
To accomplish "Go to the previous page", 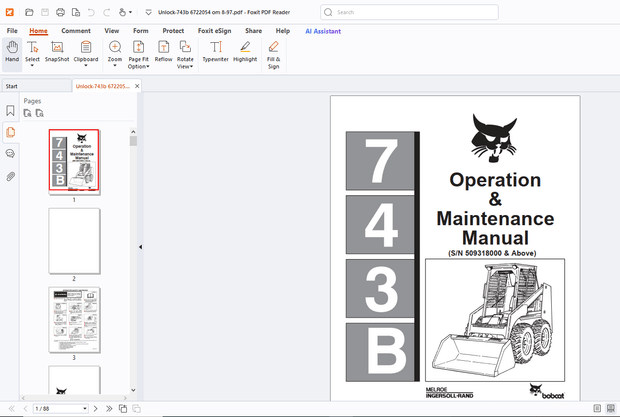I will 25,409.
